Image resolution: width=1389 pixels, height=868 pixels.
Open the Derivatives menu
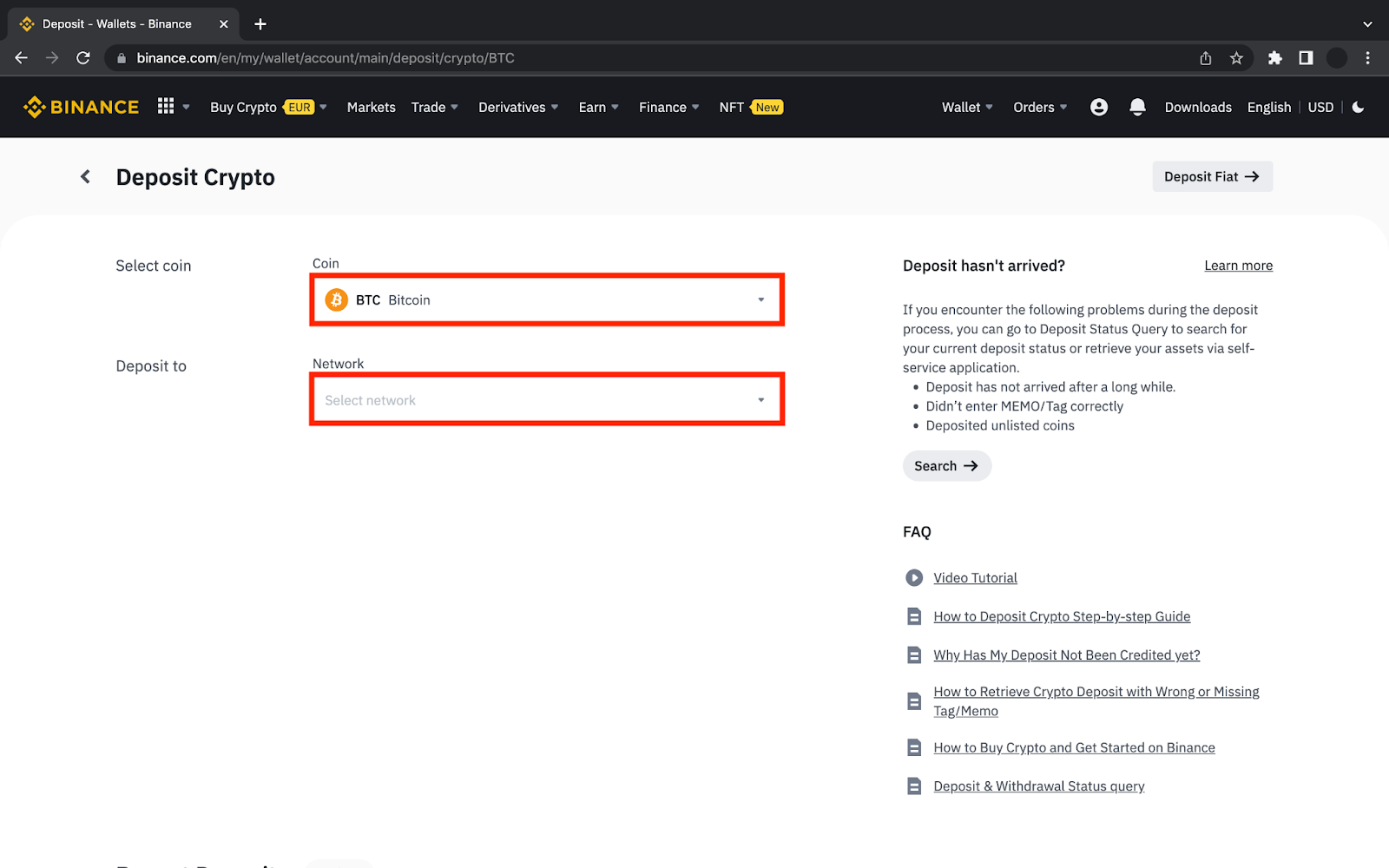(517, 107)
